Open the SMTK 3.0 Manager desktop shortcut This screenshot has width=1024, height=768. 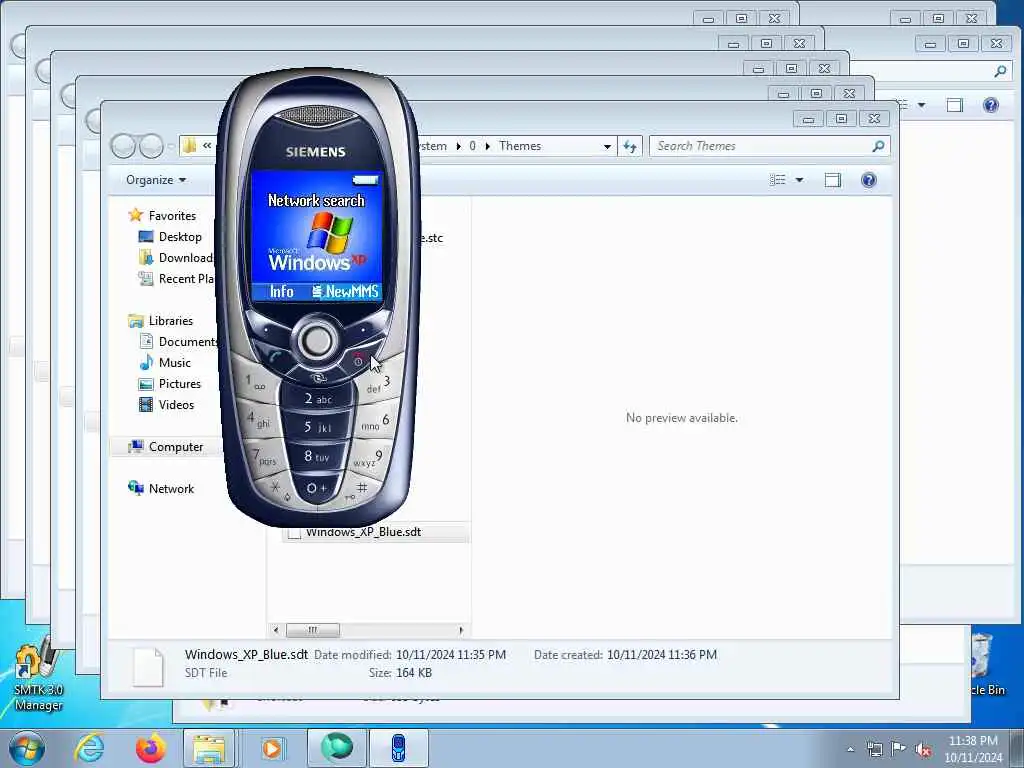[x=38, y=675]
